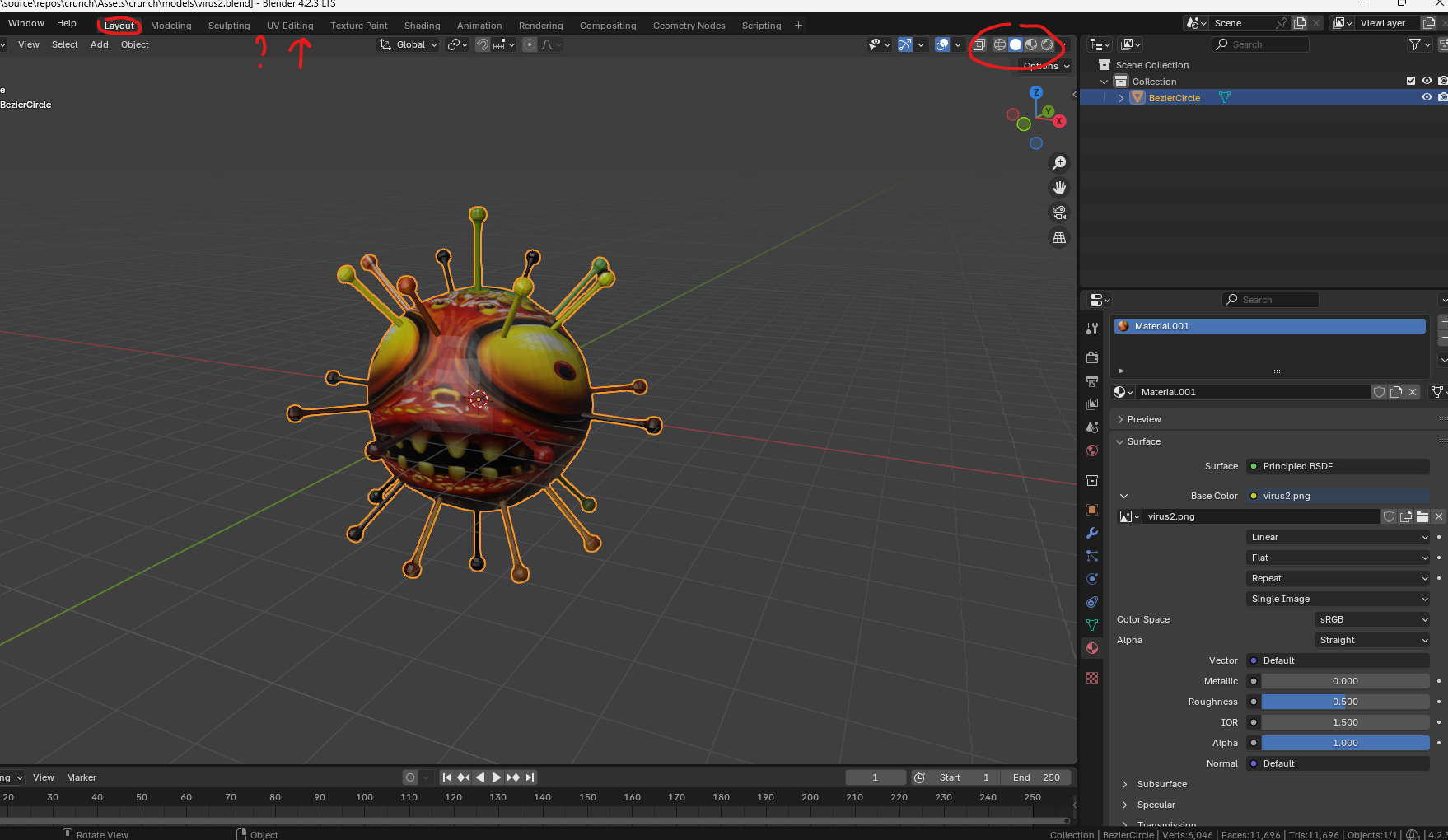This screenshot has height=840, width=1448.
Task: Open the Color Space sRGB dropdown
Action: click(x=1372, y=619)
